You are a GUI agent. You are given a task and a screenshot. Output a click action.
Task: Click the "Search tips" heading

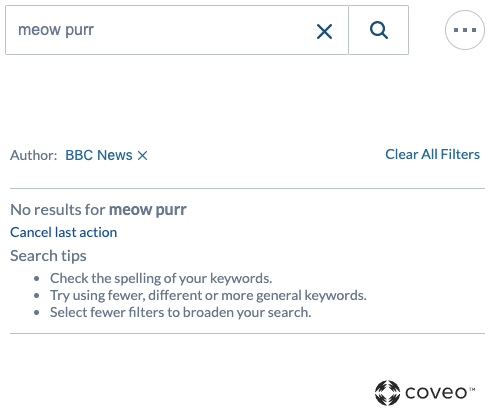[x=48, y=256]
